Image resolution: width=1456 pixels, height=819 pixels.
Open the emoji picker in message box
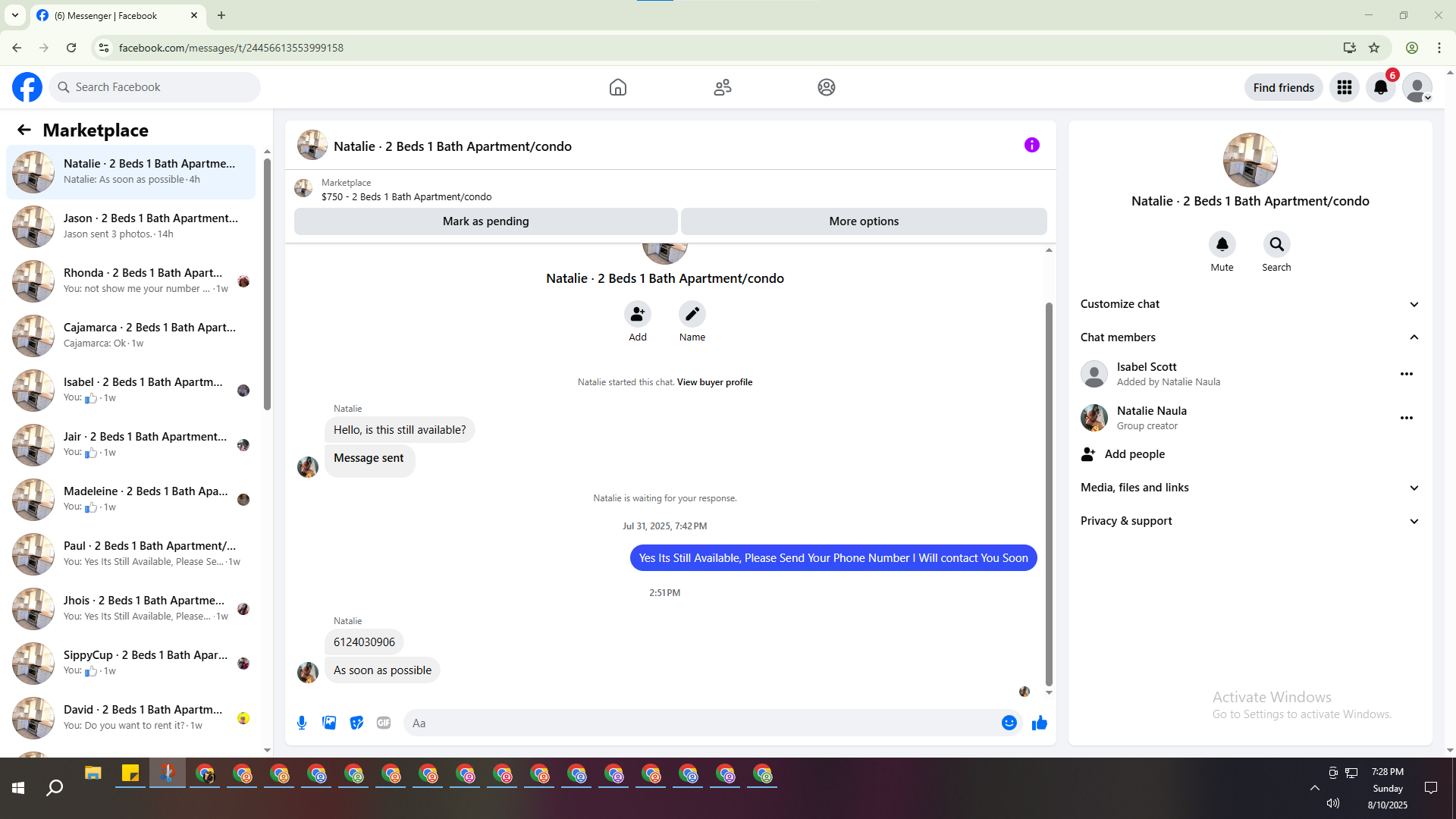1009,723
